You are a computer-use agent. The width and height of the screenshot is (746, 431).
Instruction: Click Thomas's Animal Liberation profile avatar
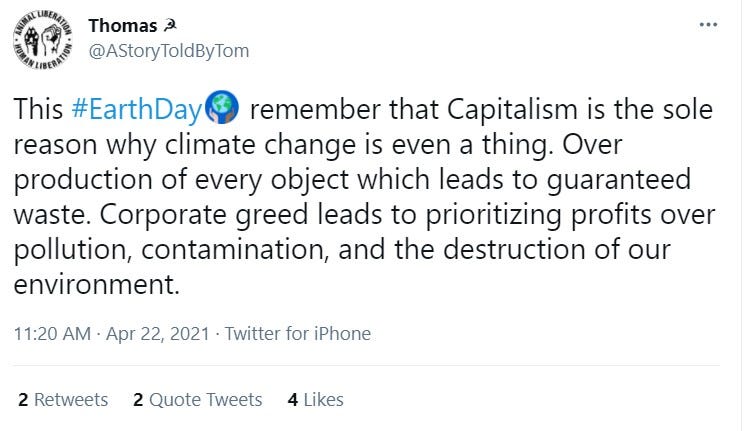coord(43,40)
